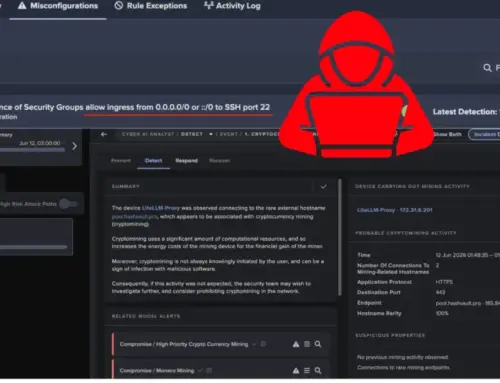This screenshot has height=383, width=500.
Task: Click the Show Both option
Action: 447,134
